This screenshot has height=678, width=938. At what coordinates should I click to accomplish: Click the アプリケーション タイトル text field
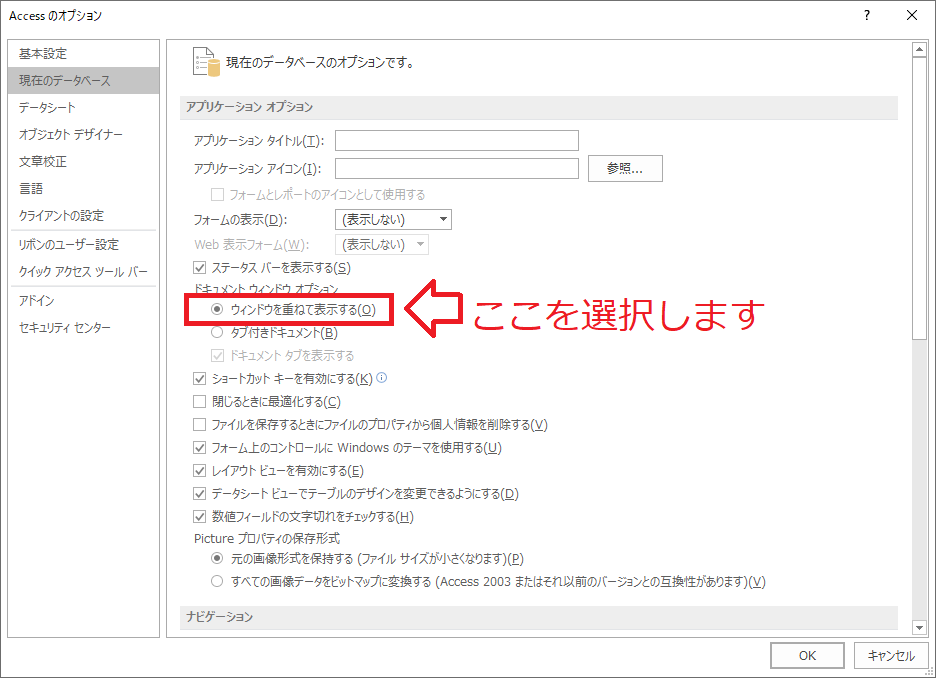457,141
